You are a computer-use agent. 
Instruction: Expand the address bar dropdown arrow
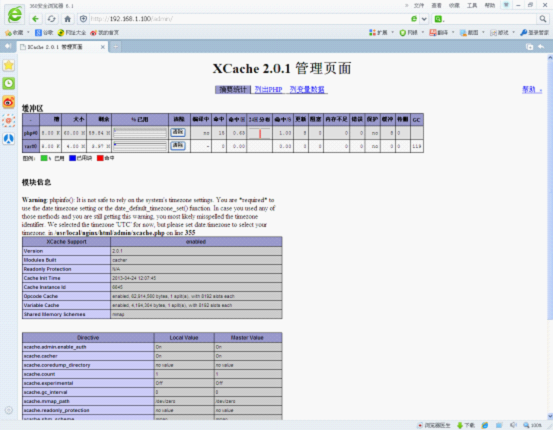[x=424, y=19]
